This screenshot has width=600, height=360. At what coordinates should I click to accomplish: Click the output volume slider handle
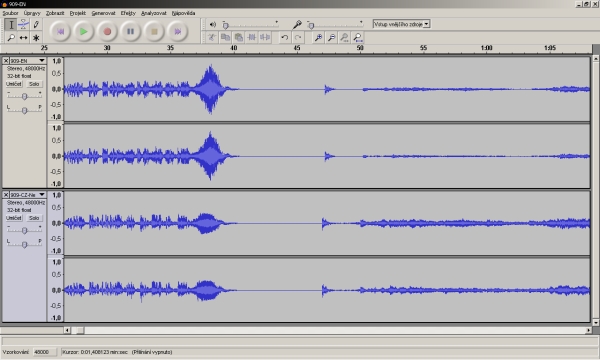pos(226,26)
